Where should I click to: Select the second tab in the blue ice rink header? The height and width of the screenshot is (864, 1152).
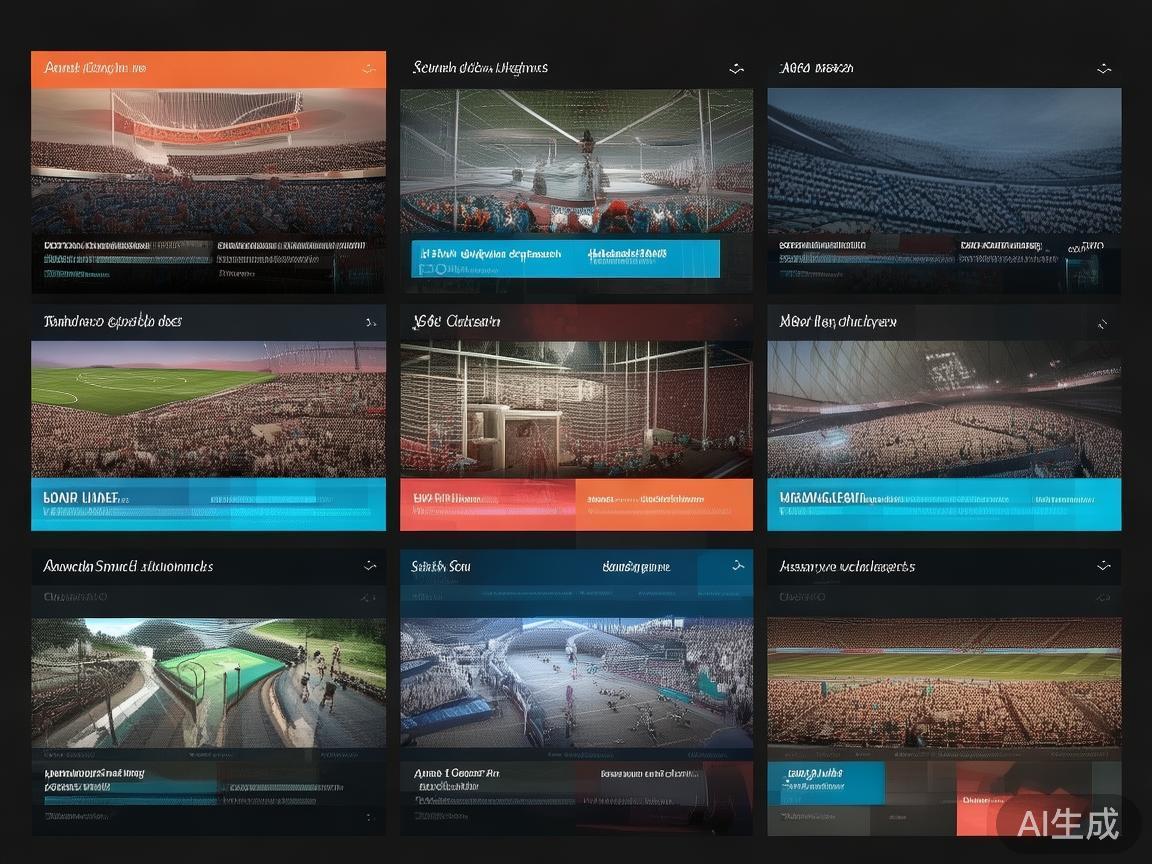click(636, 567)
